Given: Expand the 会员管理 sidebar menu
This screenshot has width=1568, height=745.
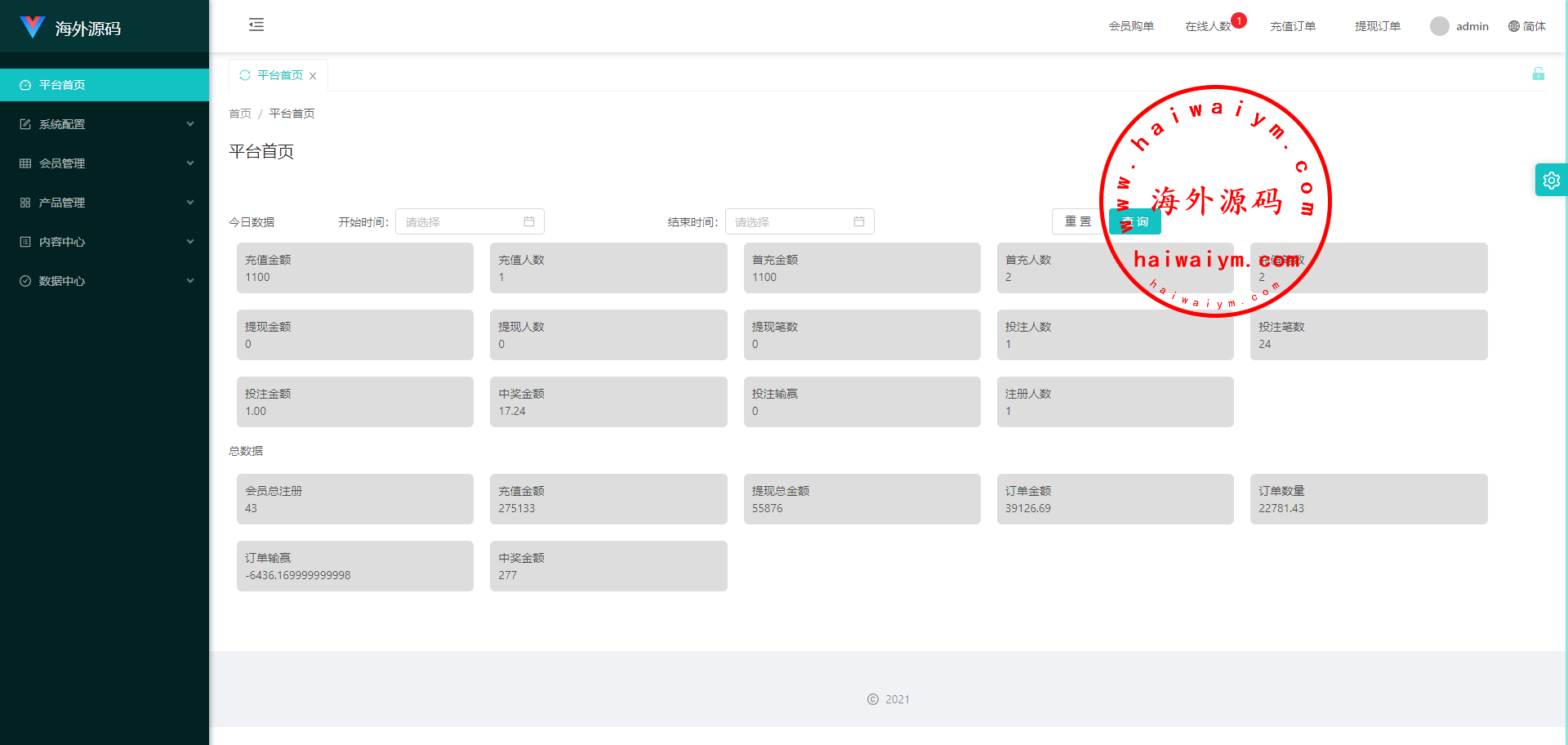Looking at the screenshot, I should click(x=105, y=163).
